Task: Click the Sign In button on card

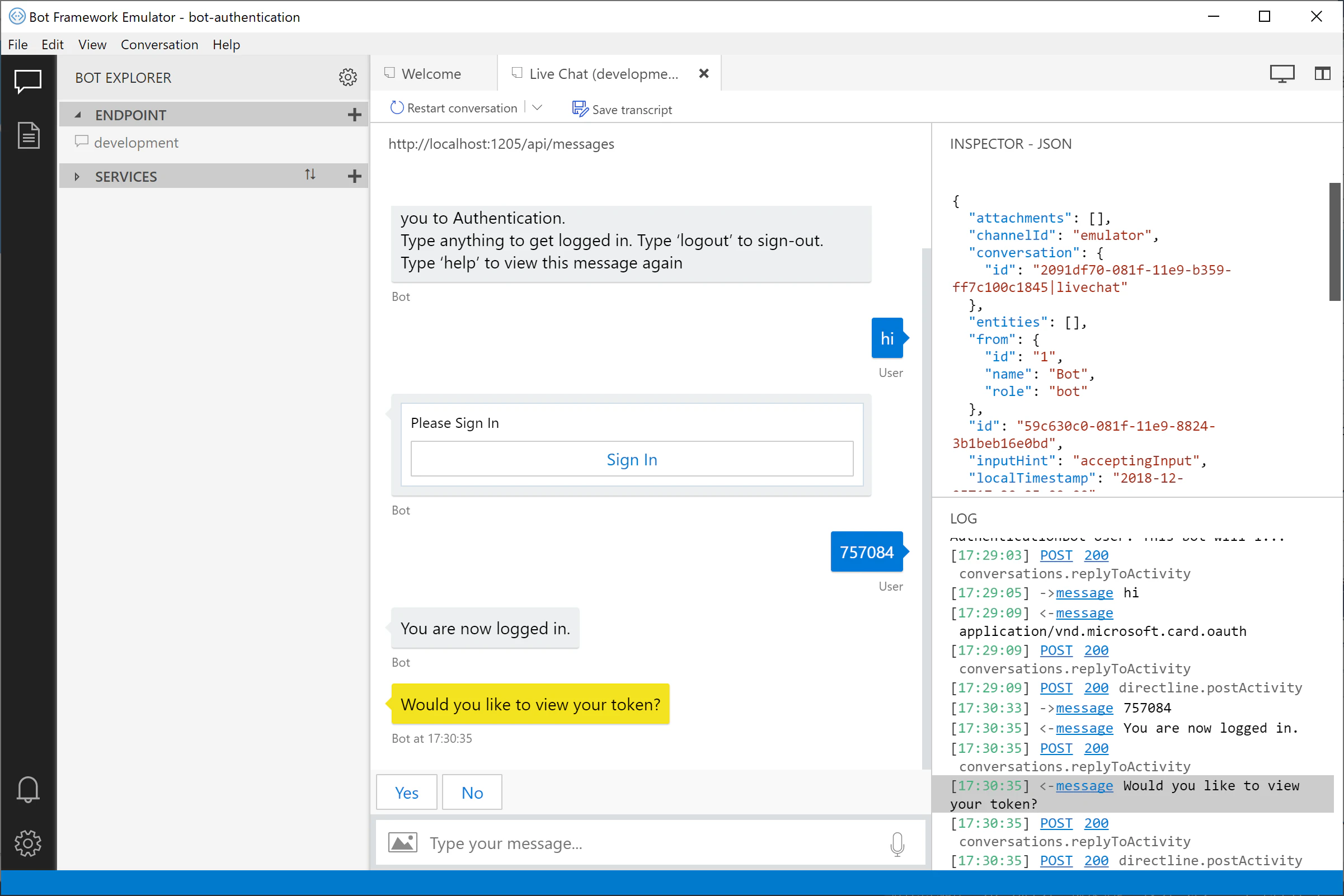Action: click(x=632, y=459)
